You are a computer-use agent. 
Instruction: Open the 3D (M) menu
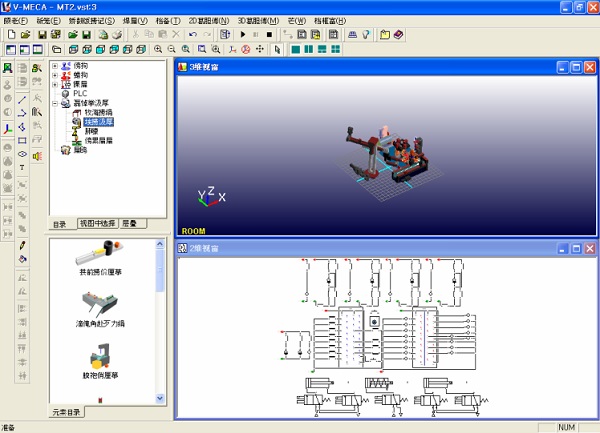258,21
